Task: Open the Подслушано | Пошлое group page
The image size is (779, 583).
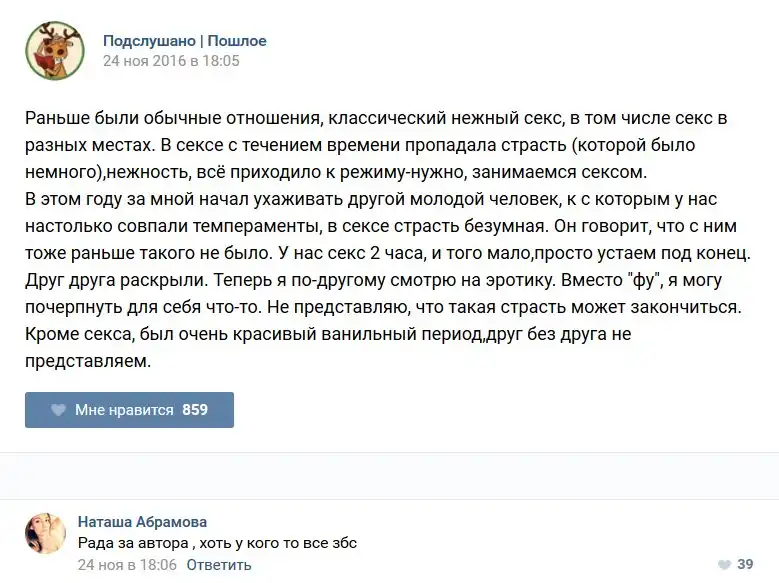Action: [185, 41]
